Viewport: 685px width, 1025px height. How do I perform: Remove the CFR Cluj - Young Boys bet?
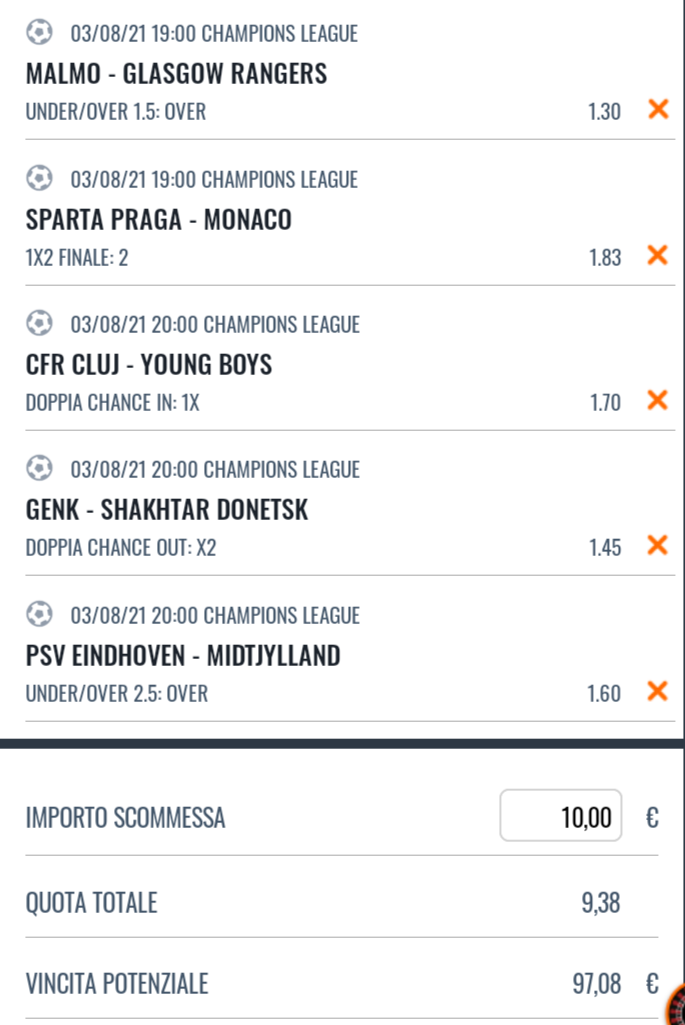(658, 400)
